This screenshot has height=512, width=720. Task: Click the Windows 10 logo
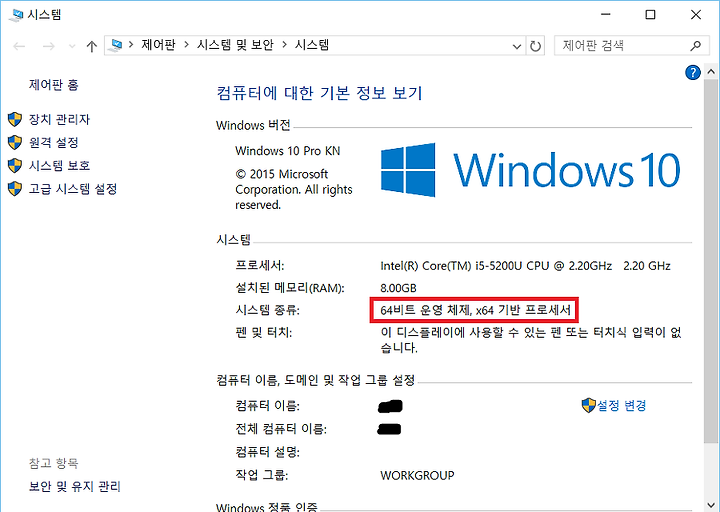click(530, 170)
